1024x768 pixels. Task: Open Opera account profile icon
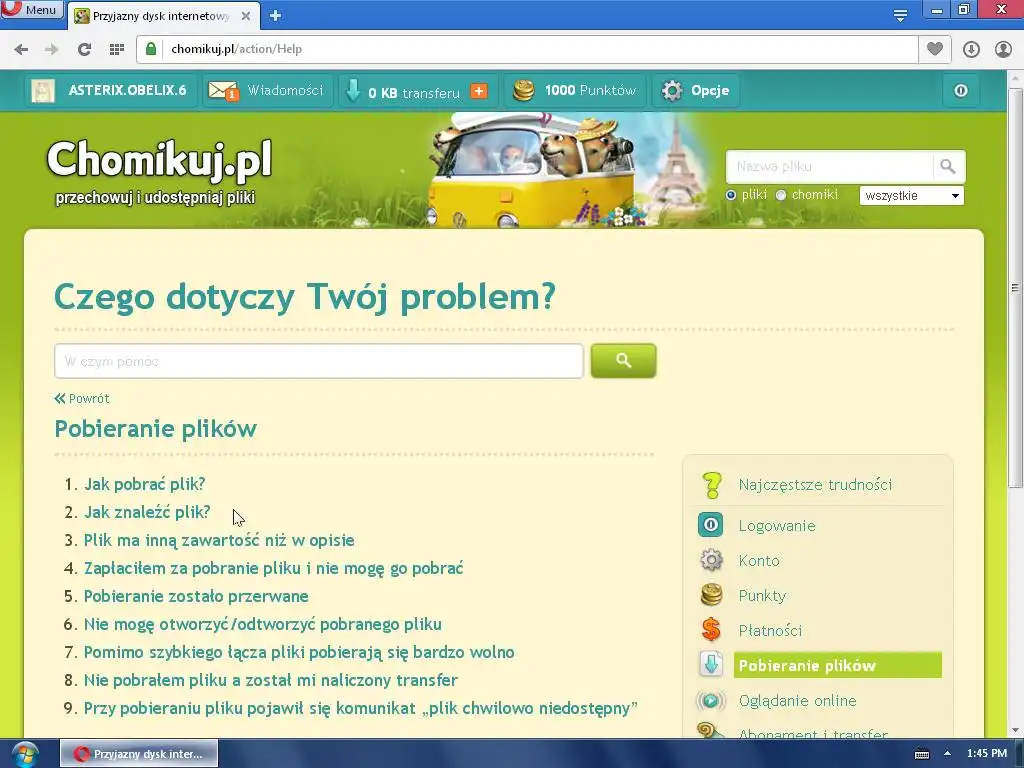[x=1003, y=49]
